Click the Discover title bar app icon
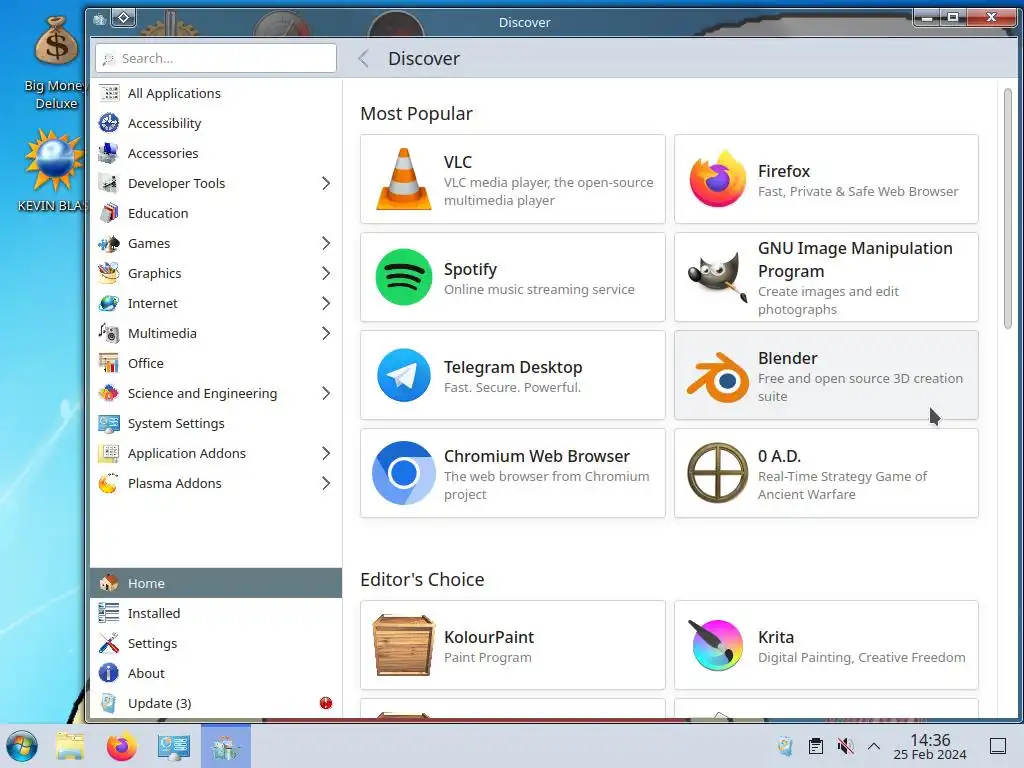 coord(99,19)
